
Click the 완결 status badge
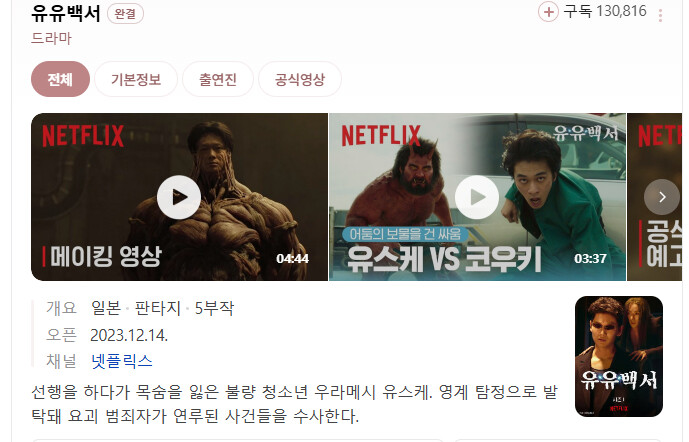coord(125,14)
